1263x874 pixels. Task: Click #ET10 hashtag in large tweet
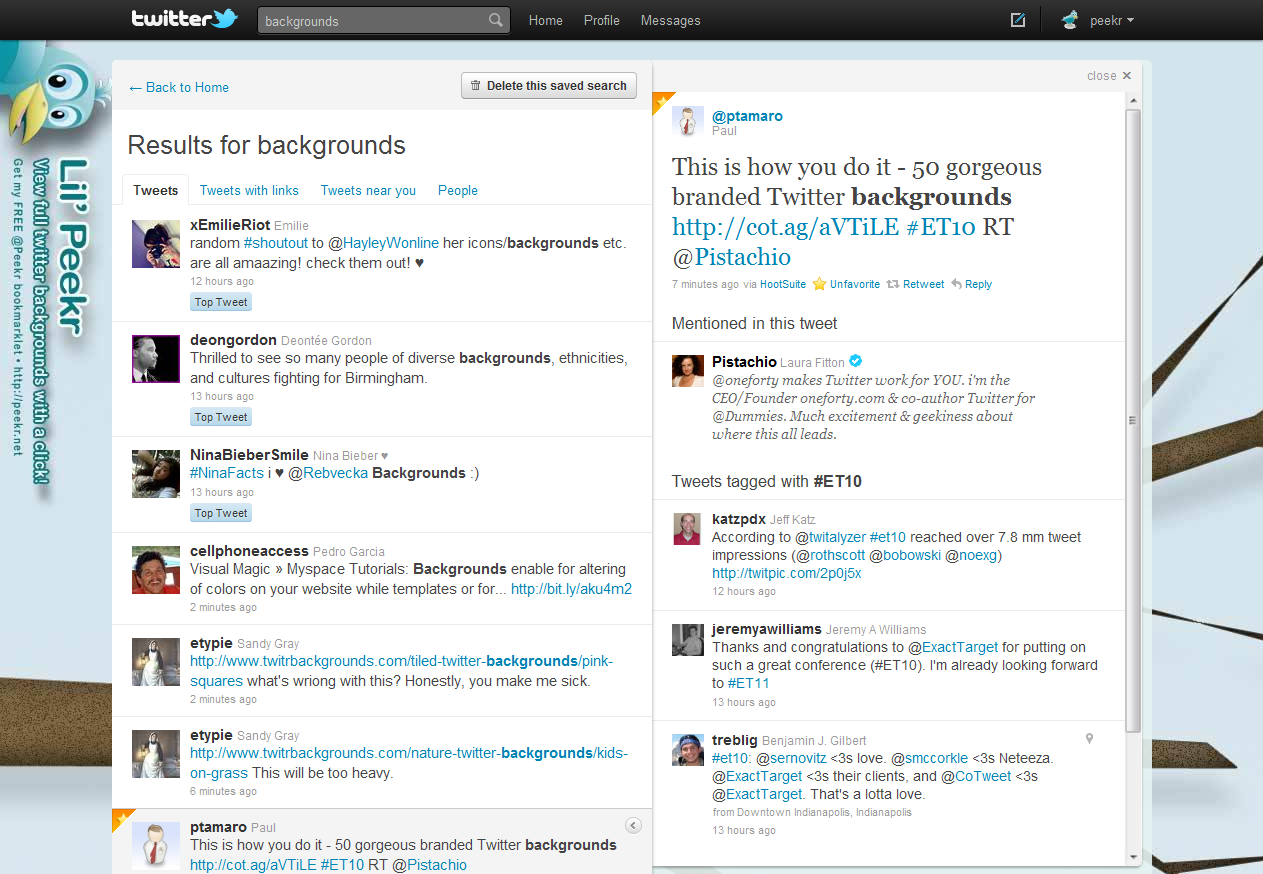940,227
